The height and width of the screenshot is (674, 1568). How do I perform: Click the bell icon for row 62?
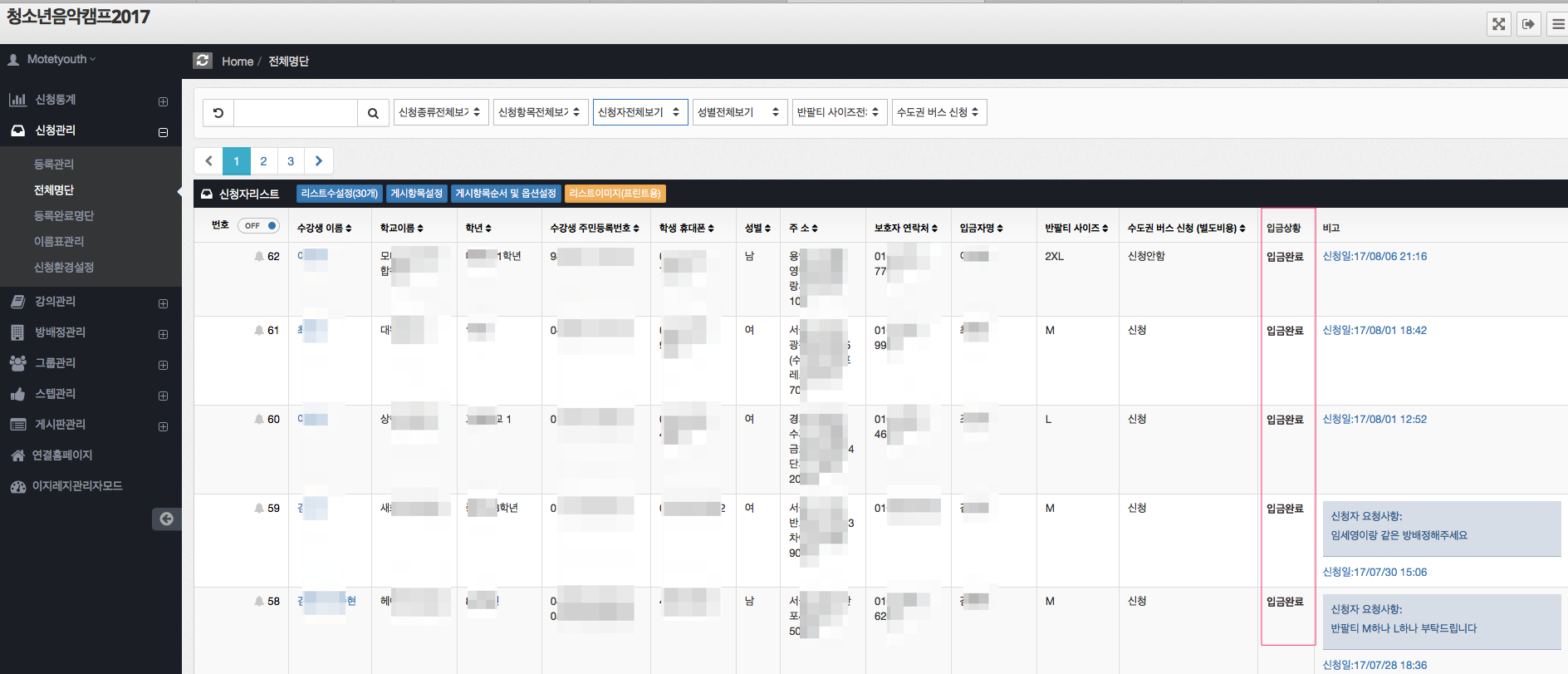click(x=259, y=256)
